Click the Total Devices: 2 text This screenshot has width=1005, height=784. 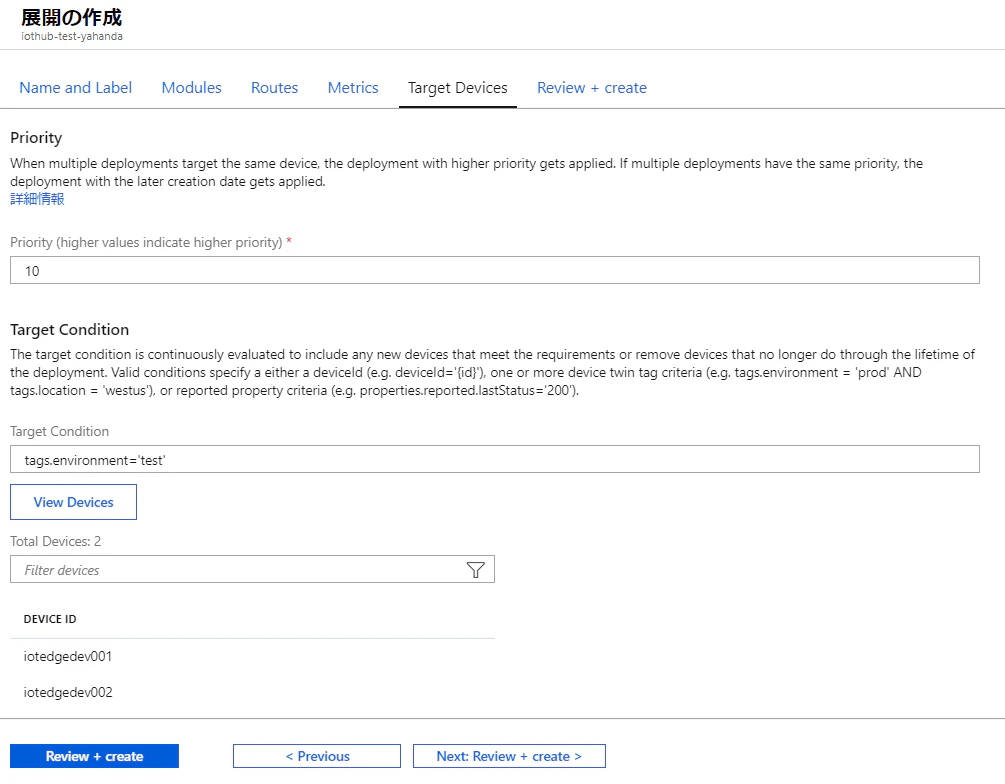click(56, 541)
